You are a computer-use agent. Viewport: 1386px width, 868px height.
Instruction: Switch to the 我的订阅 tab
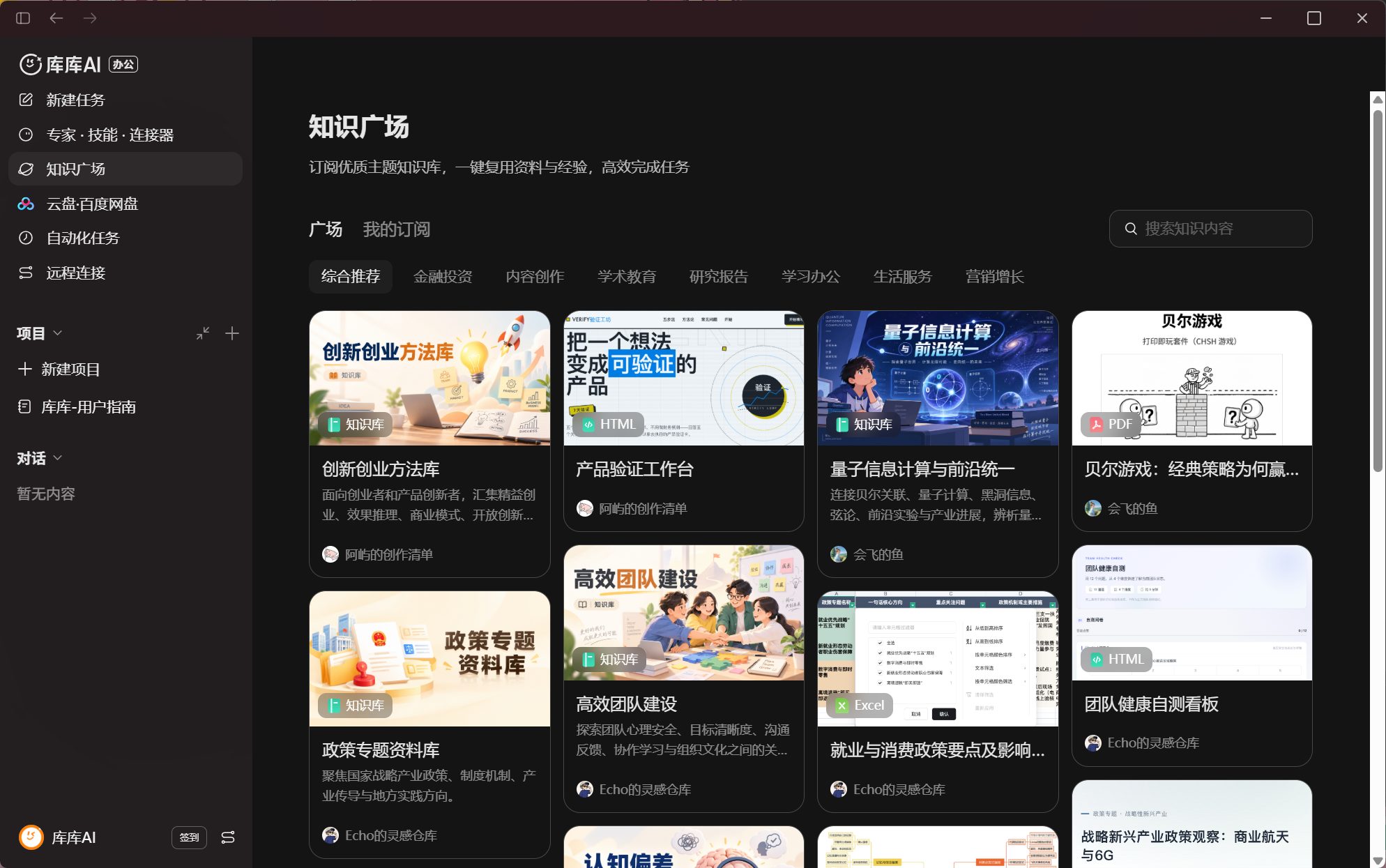pyautogui.click(x=397, y=229)
